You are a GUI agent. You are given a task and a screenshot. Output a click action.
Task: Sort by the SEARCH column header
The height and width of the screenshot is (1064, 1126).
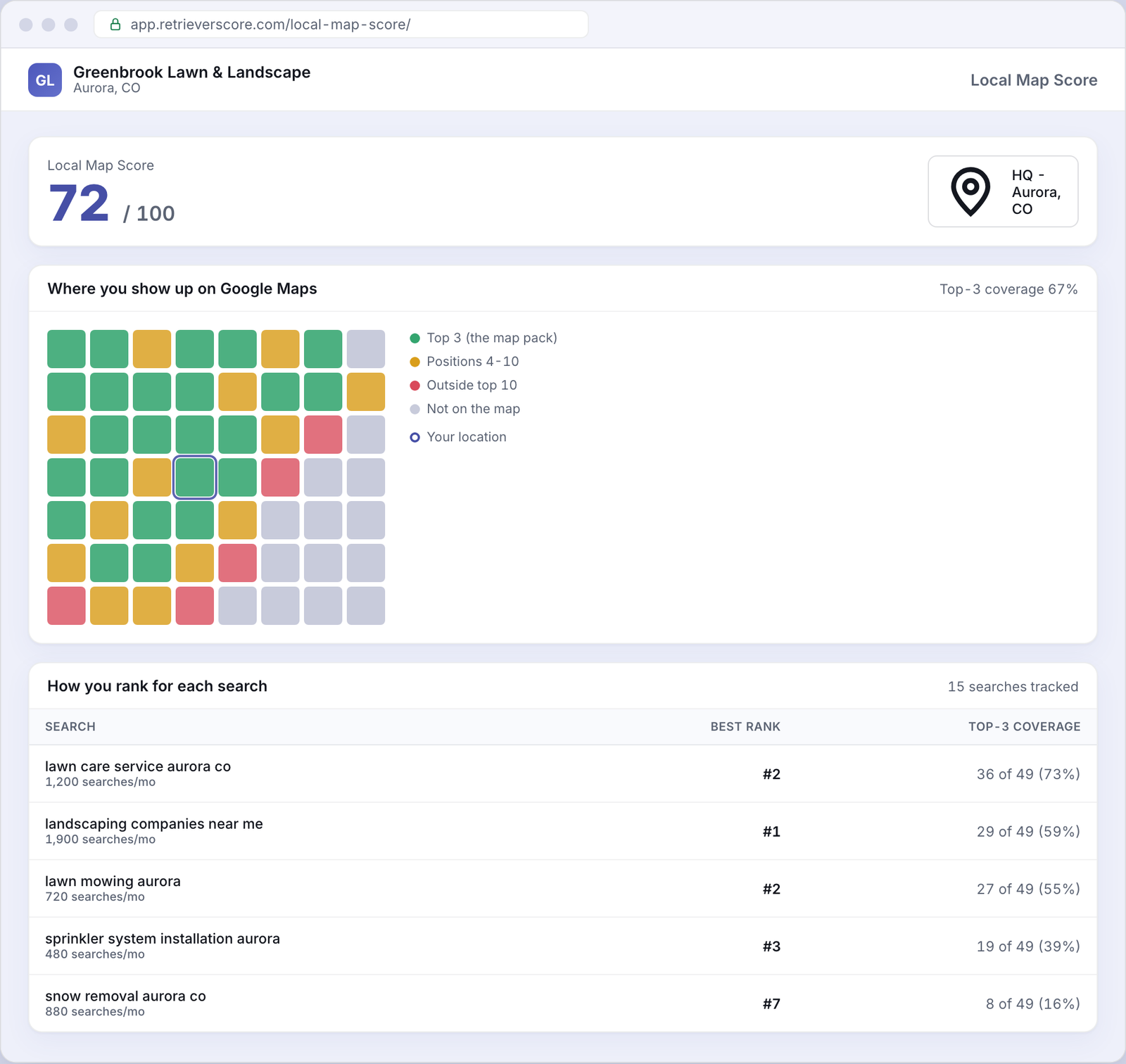tap(70, 727)
